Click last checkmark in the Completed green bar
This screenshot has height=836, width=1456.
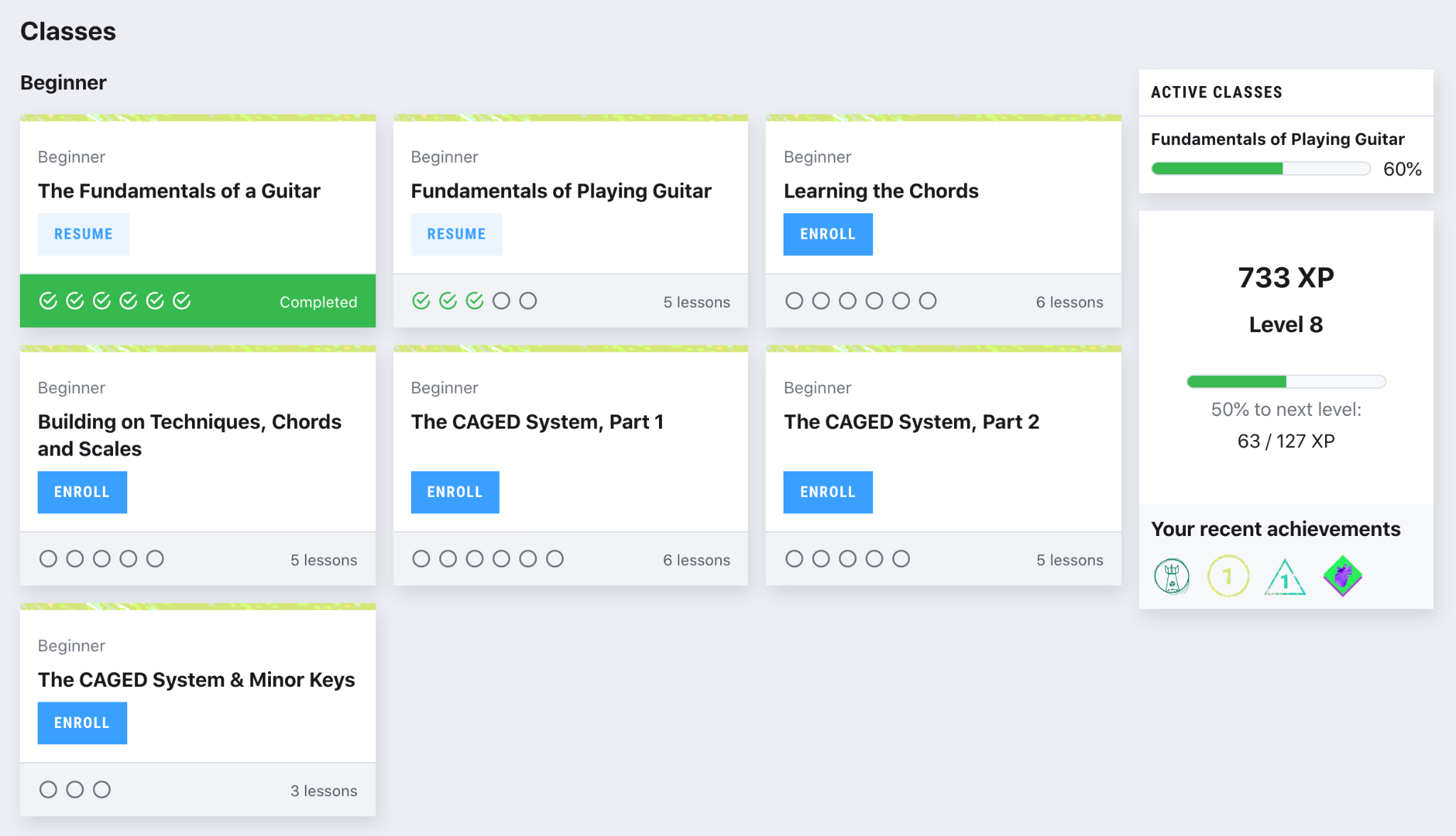(182, 301)
